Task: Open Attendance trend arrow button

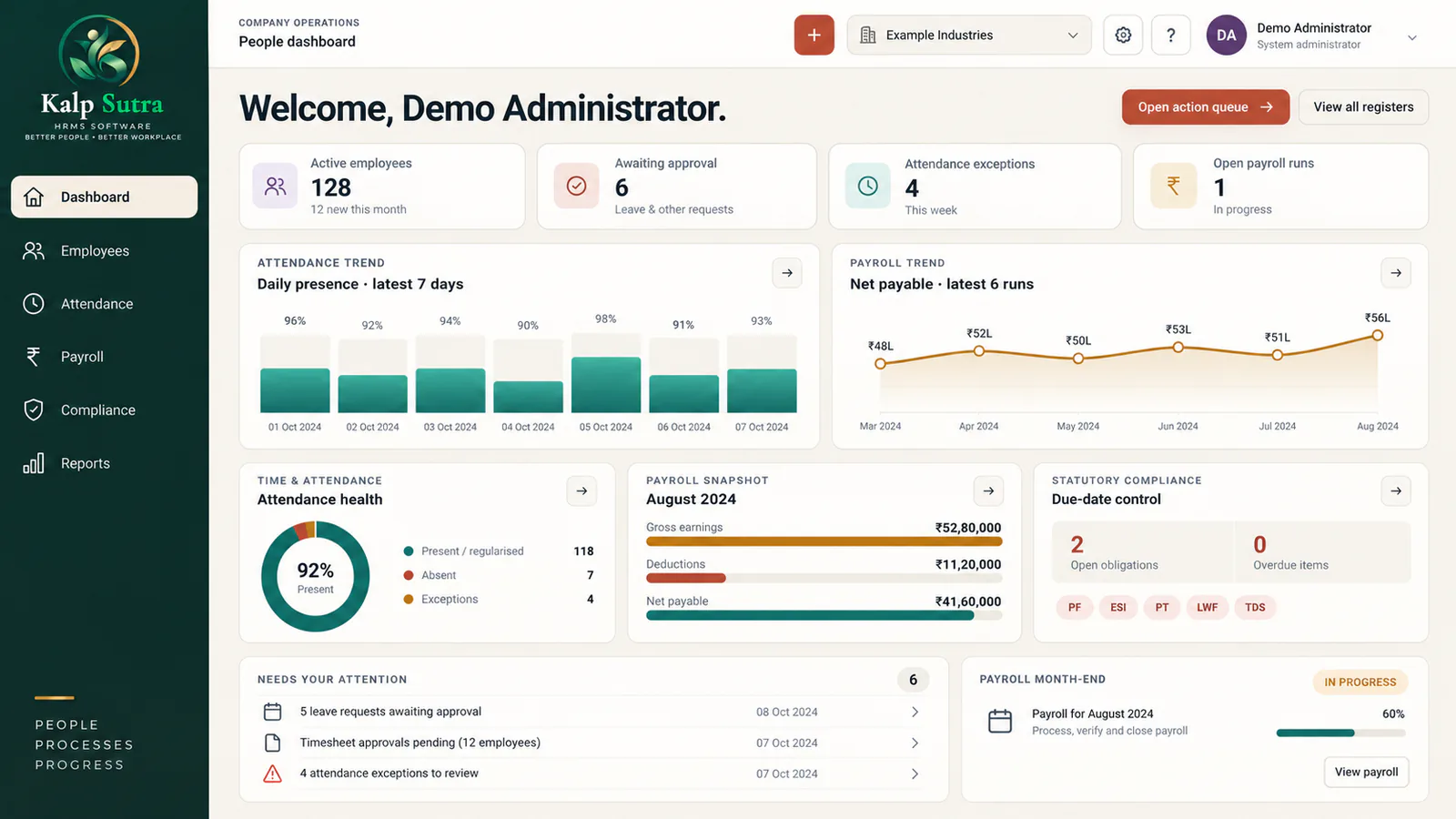Action: tap(787, 273)
